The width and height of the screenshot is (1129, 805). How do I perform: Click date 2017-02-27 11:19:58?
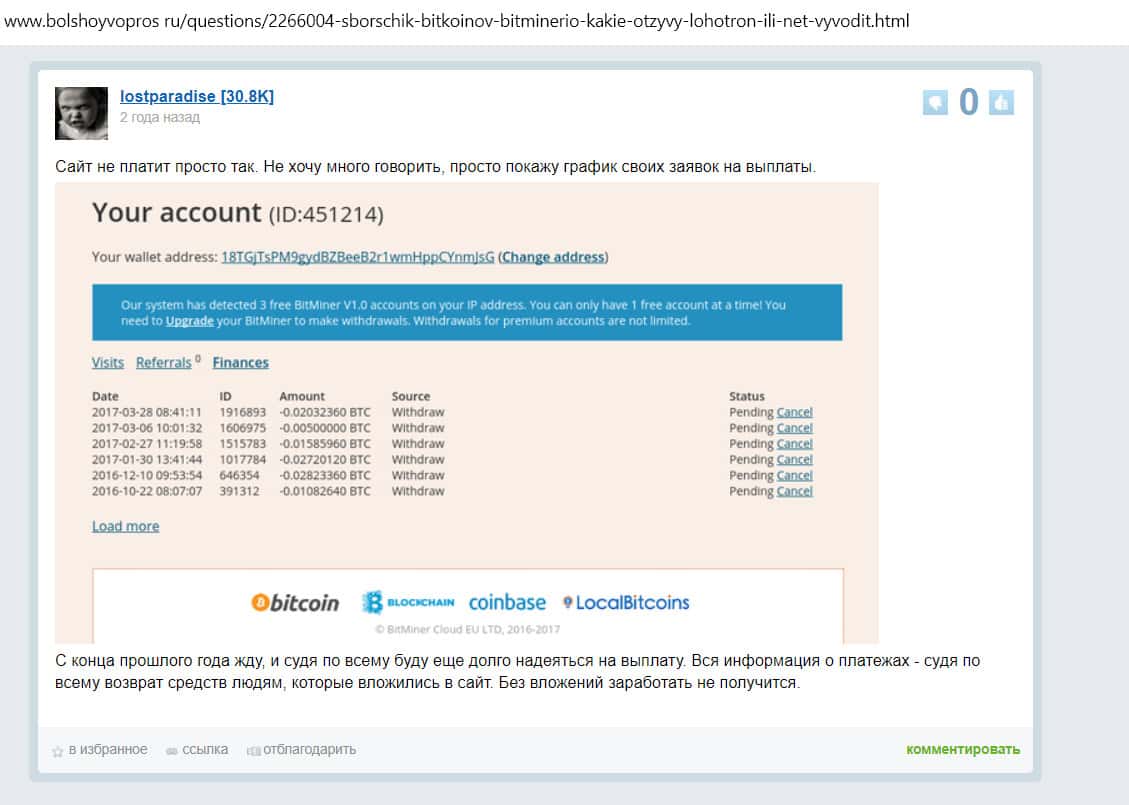pyautogui.click(x=147, y=444)
